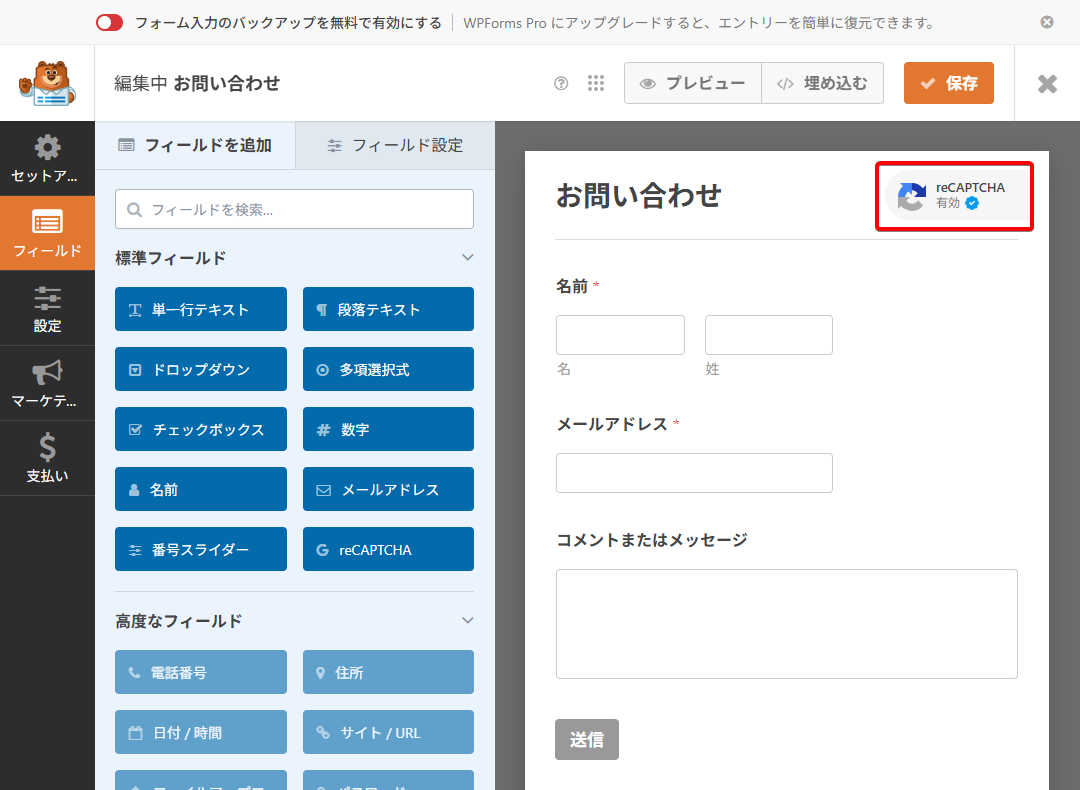The width and height of the screenshot is (1080, 790).
Task: Toggle form entry backup switch
Action: [110, 22]
